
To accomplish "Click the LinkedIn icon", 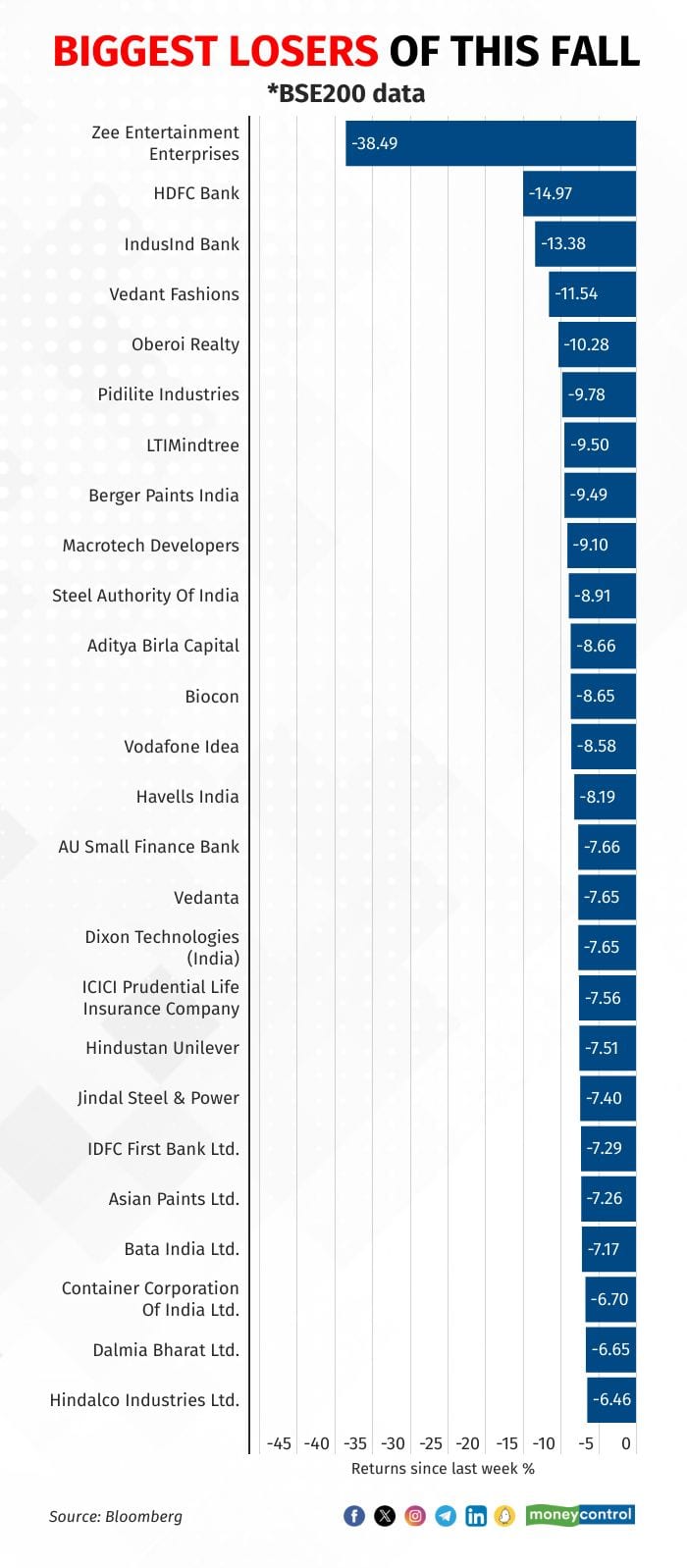I will point(476,1516).
